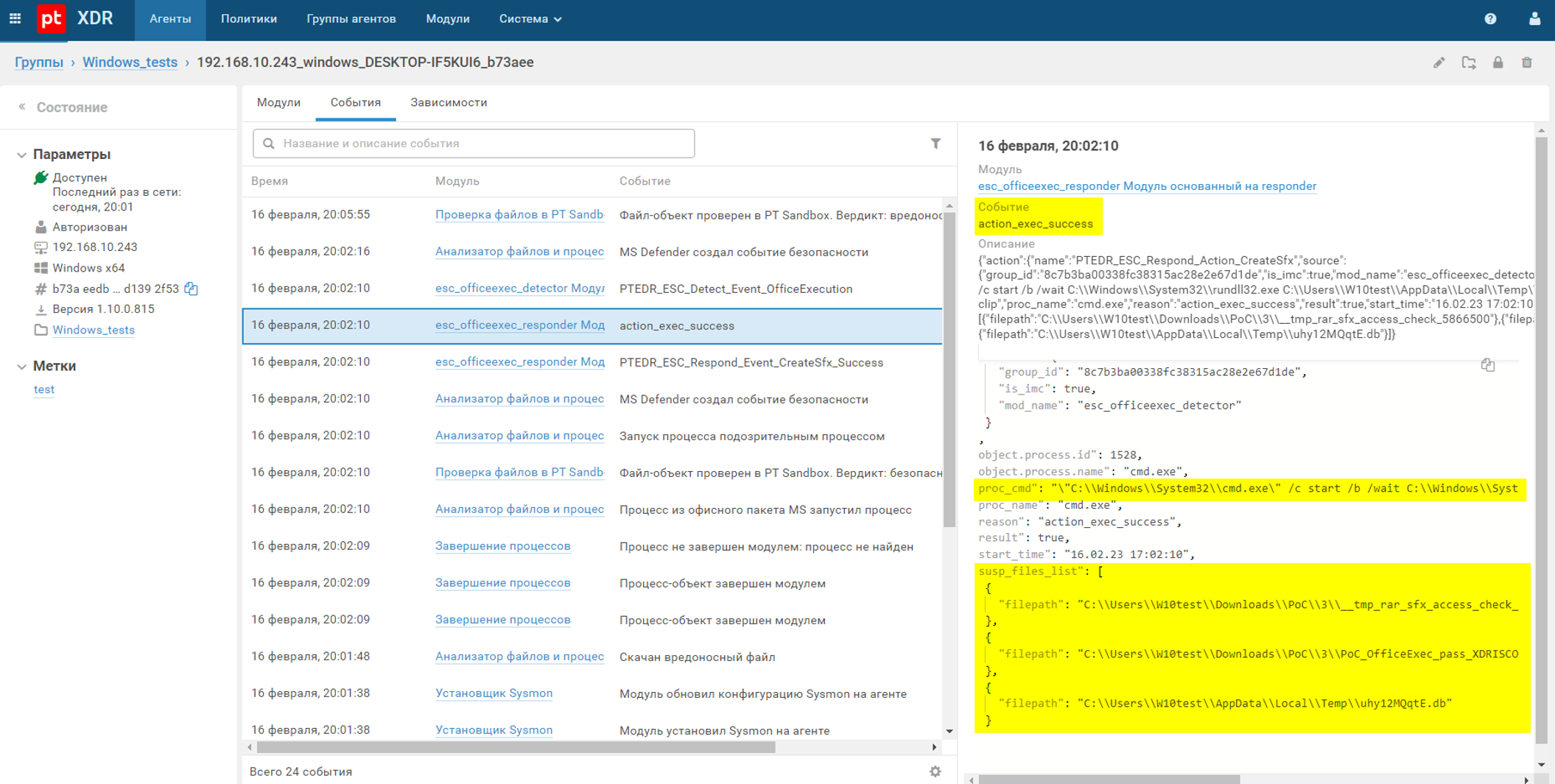Click the search magnifier icon

click(269, 144)
